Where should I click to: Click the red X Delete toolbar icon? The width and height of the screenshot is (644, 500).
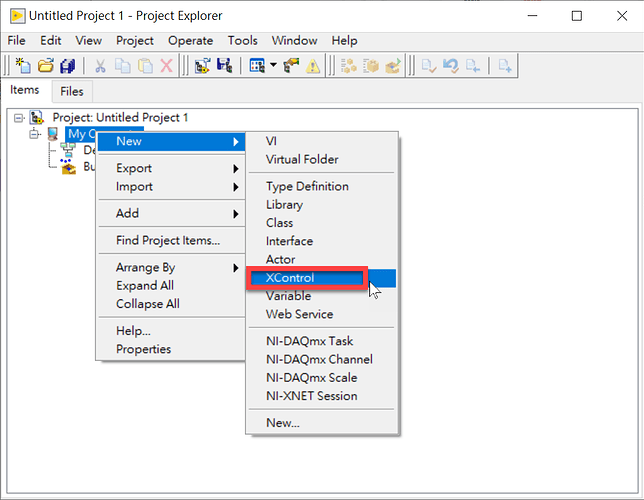pos(166,66)
